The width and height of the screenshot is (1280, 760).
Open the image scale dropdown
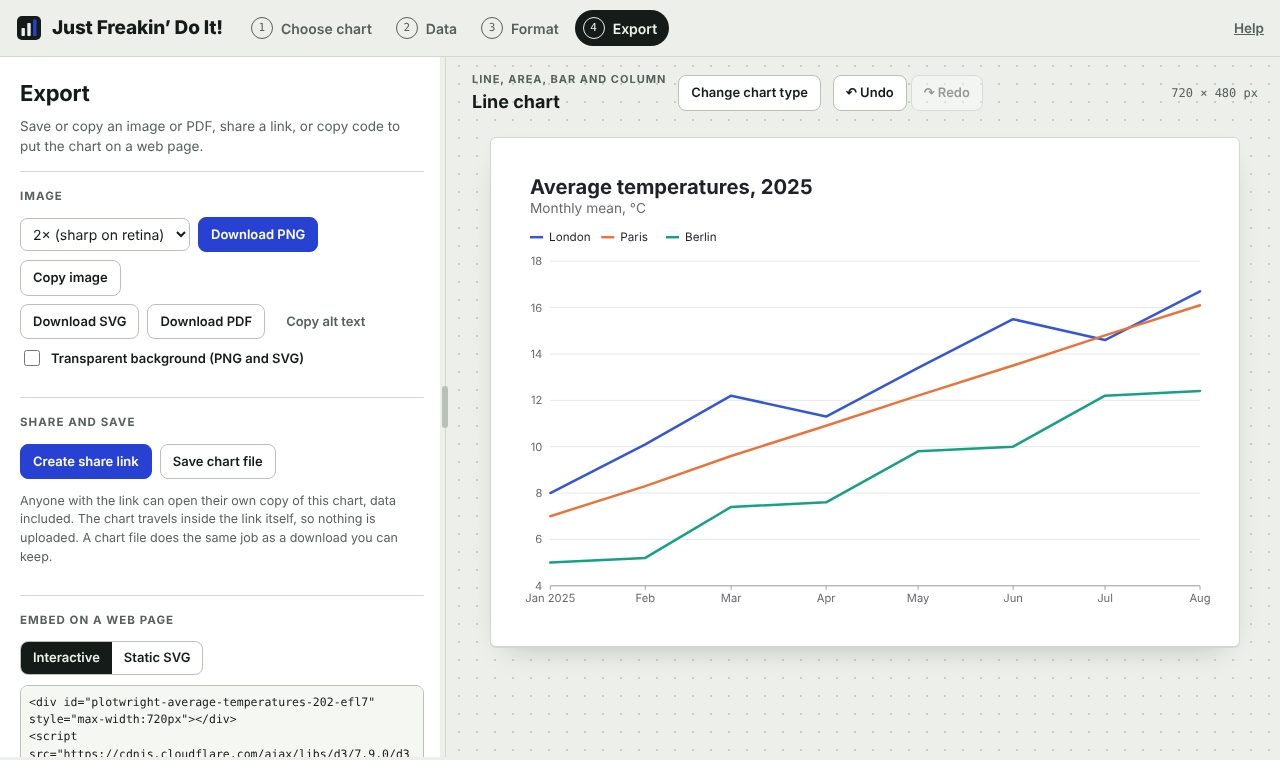click(x=105, y=235)
